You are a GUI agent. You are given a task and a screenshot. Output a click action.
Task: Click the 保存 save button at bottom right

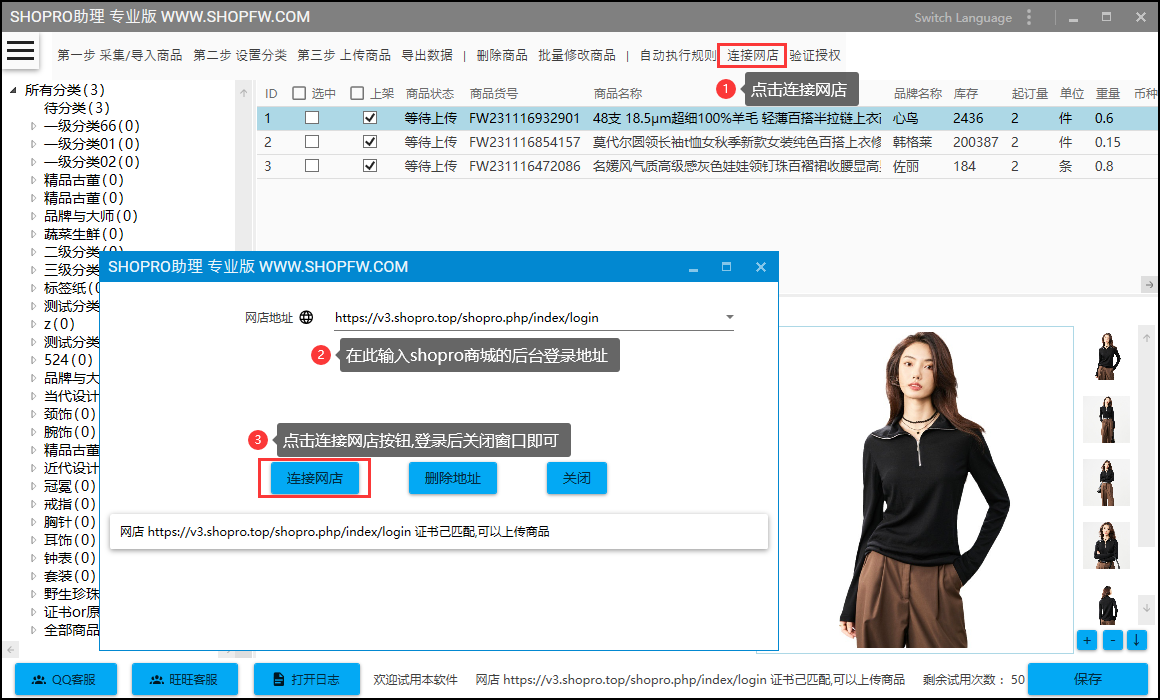pyautogui.click(x=1090, y=678)
